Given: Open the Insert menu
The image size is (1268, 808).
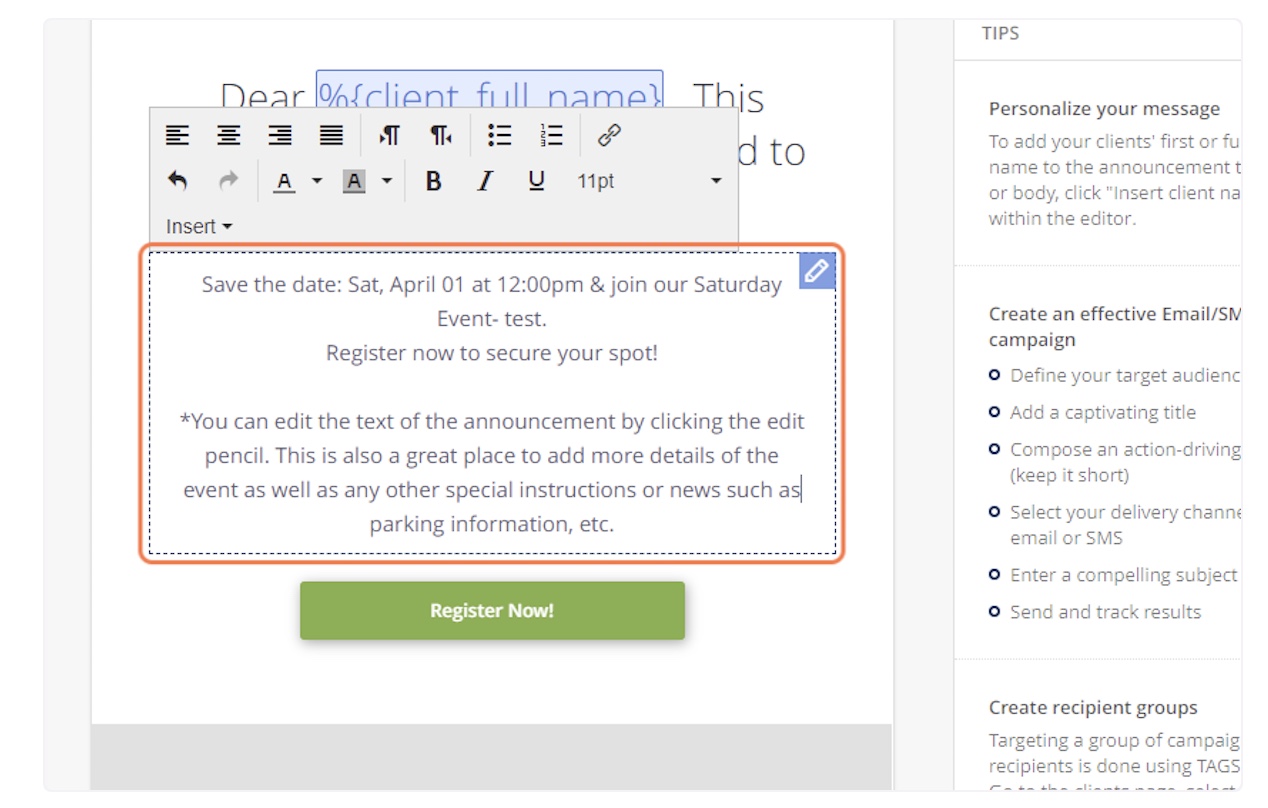Looking at the screenshot, I should [199, 227].
